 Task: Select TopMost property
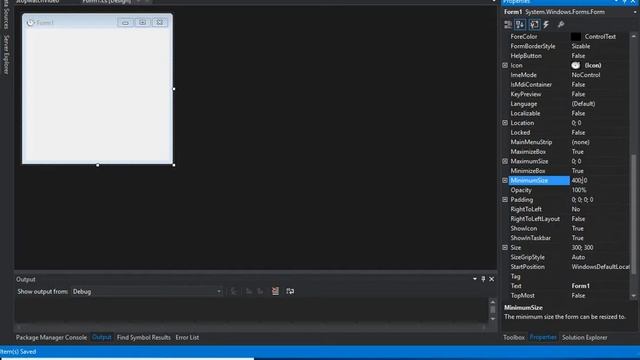(x=522, y=296)
